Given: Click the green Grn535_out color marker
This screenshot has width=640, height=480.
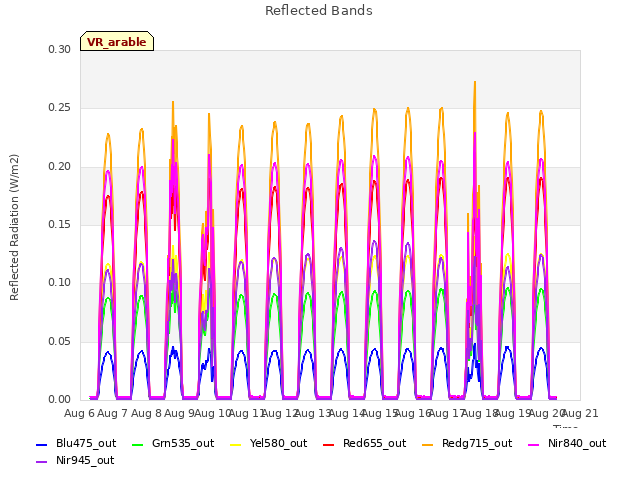Looking at the screenshot, I should 138,444.
